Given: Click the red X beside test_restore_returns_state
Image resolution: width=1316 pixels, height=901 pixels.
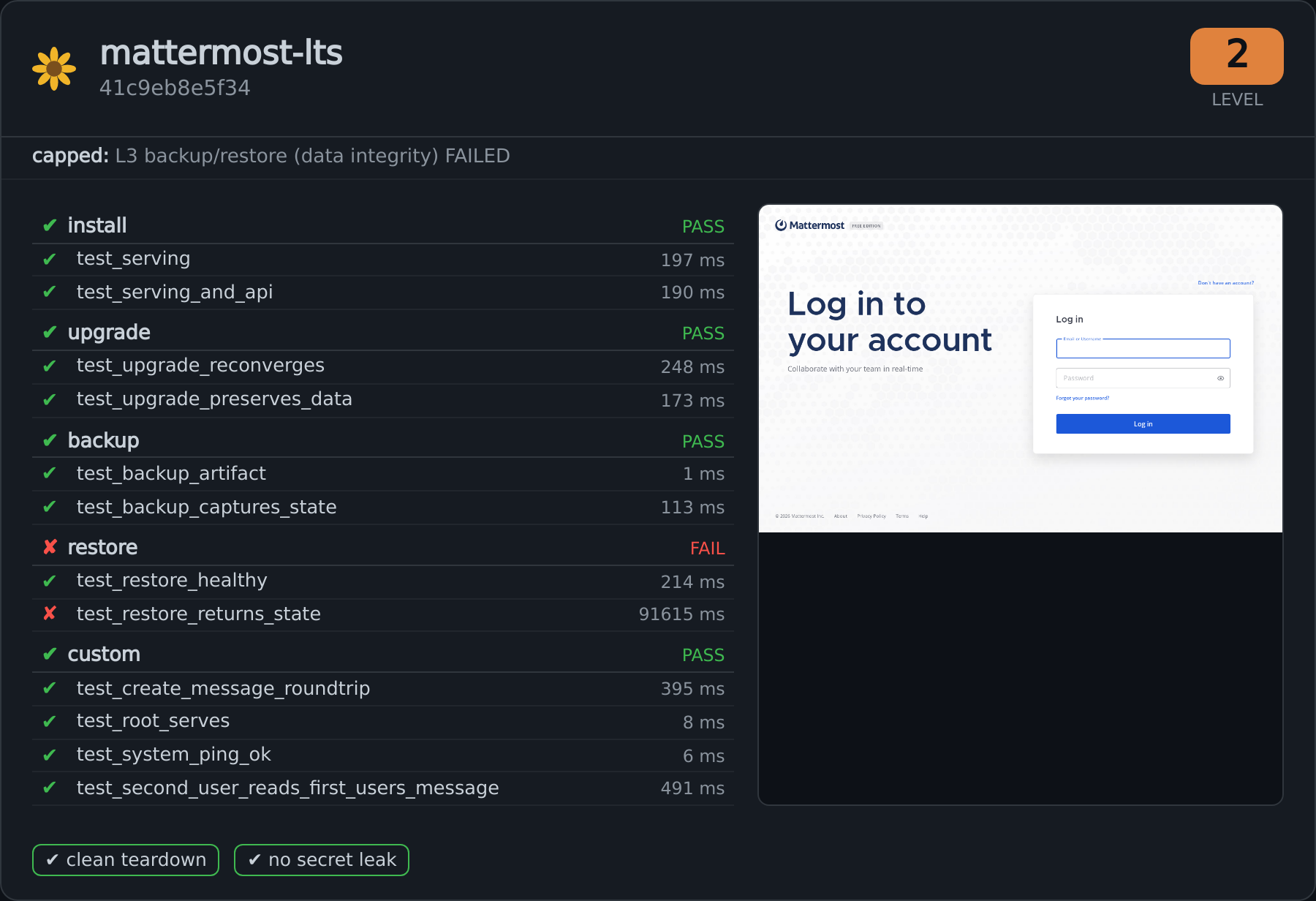Looking at the screenshot, I should (x=50, y=614).
